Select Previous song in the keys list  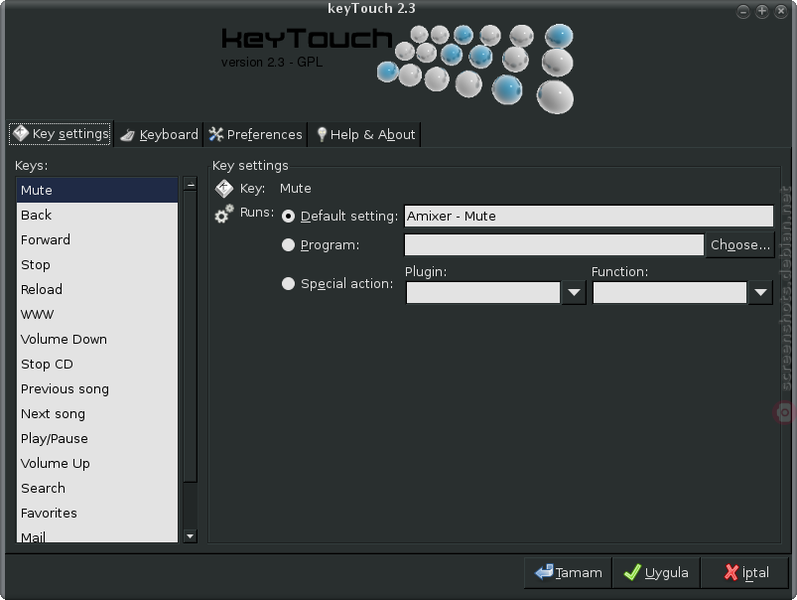(x=97, y=389)
